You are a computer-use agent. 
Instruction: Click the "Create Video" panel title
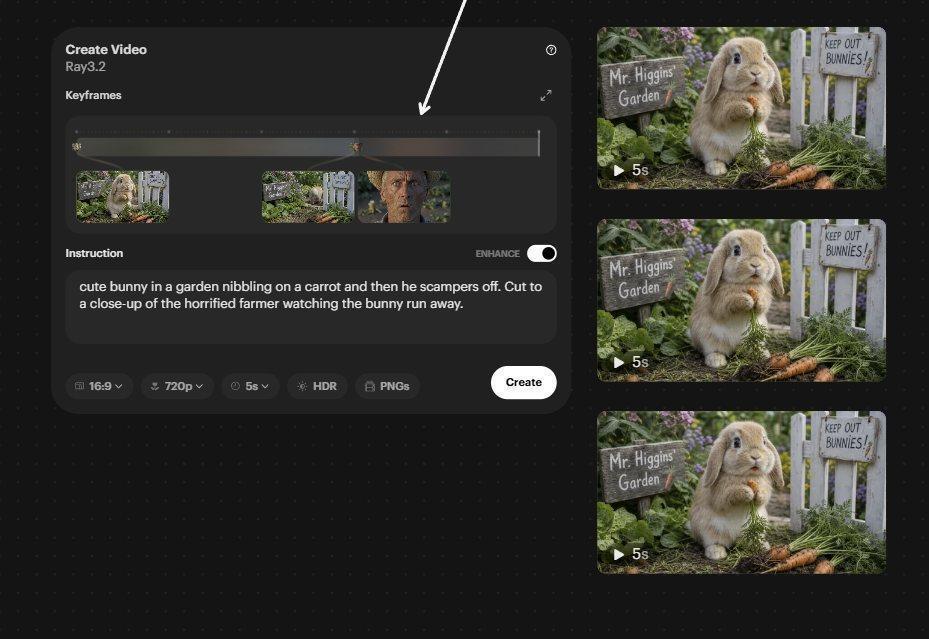click(x=106, y=50)
